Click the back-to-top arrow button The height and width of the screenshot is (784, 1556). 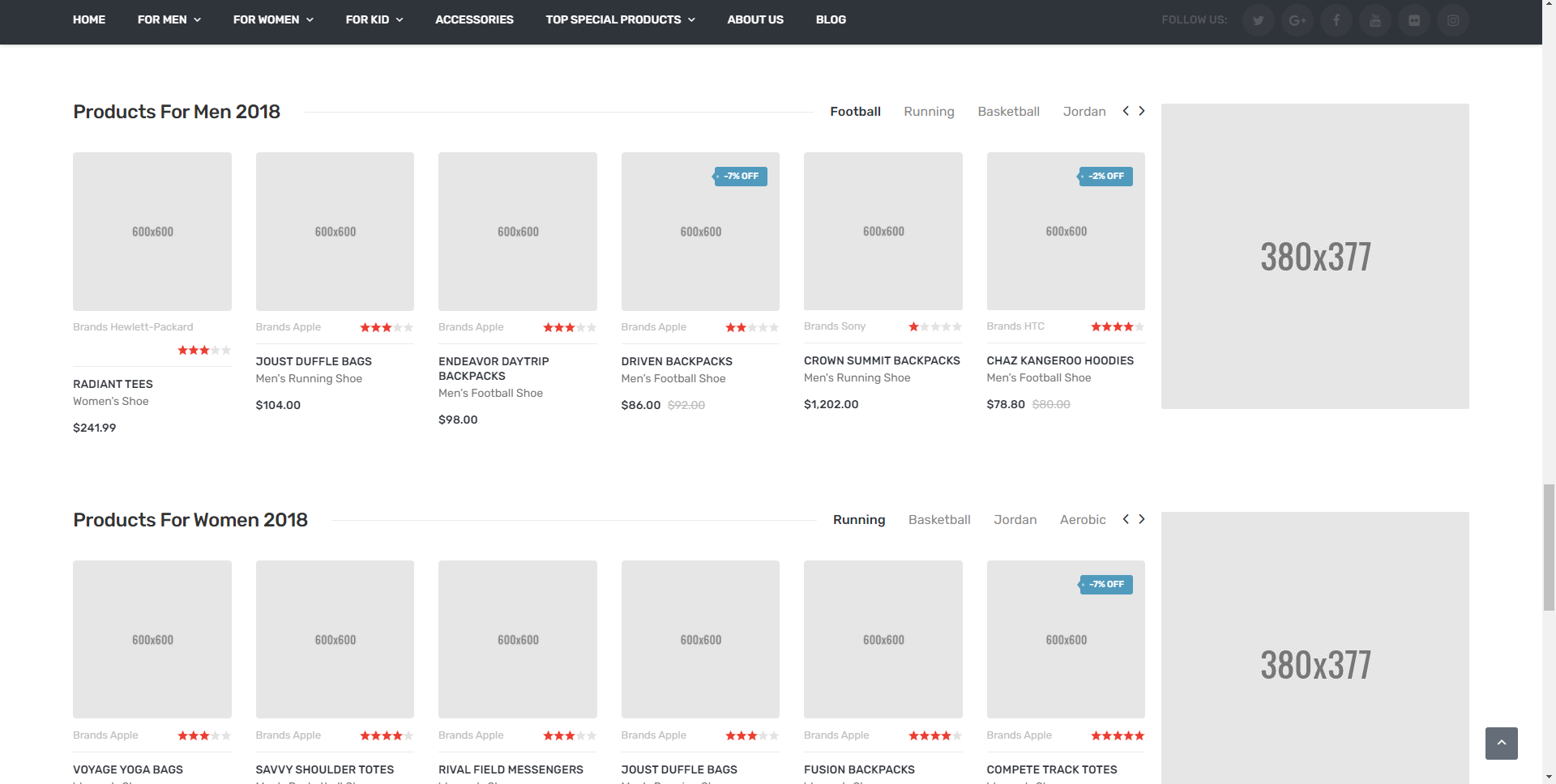coord(1501,743)
